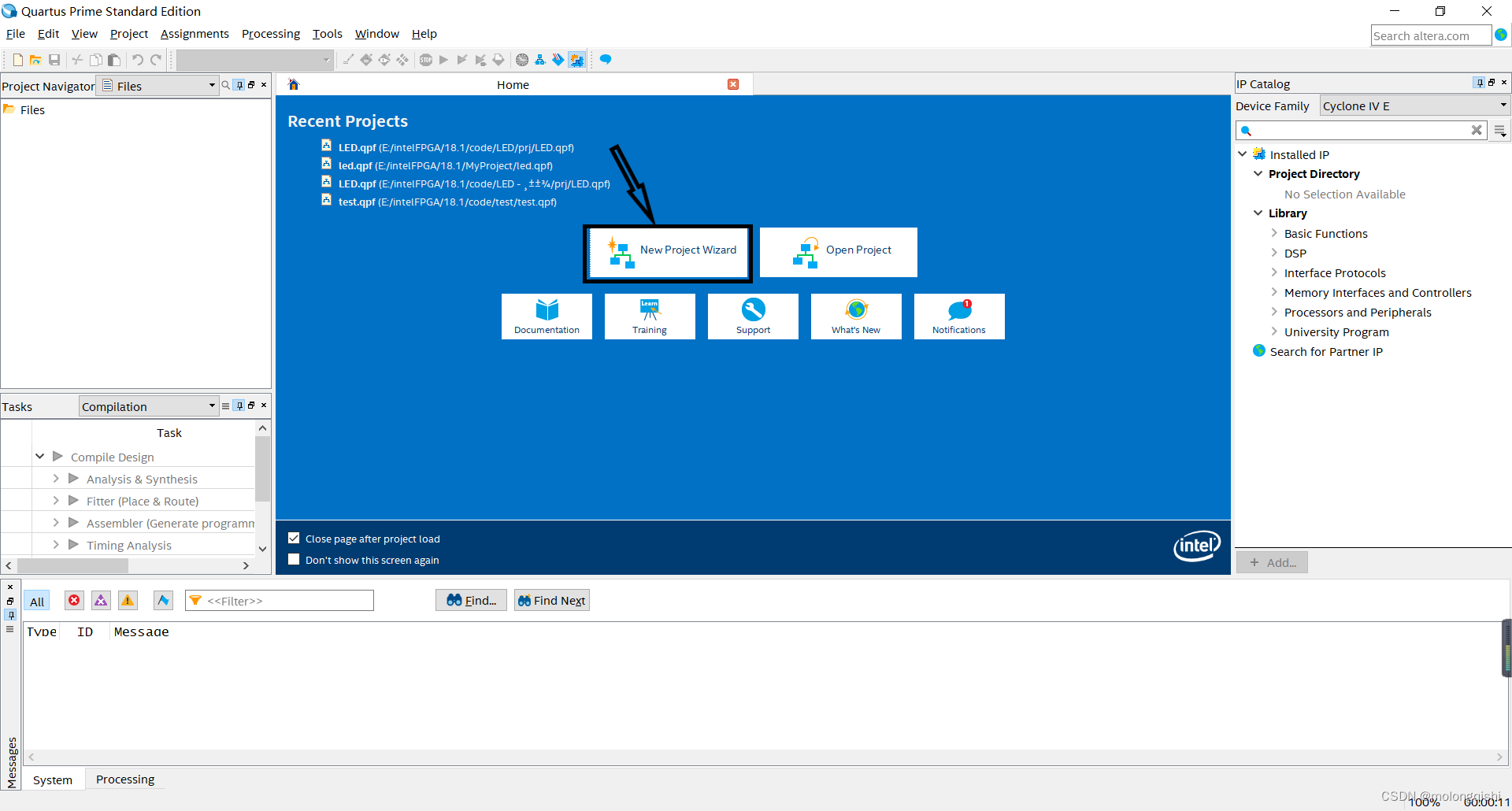Switch to the System messages tab
1512x811 pixels.
53,780
